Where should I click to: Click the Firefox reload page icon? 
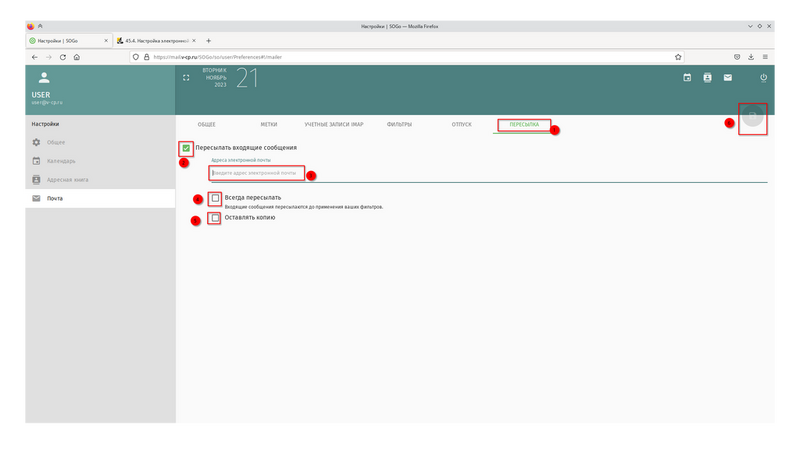[x=62, y=57]
